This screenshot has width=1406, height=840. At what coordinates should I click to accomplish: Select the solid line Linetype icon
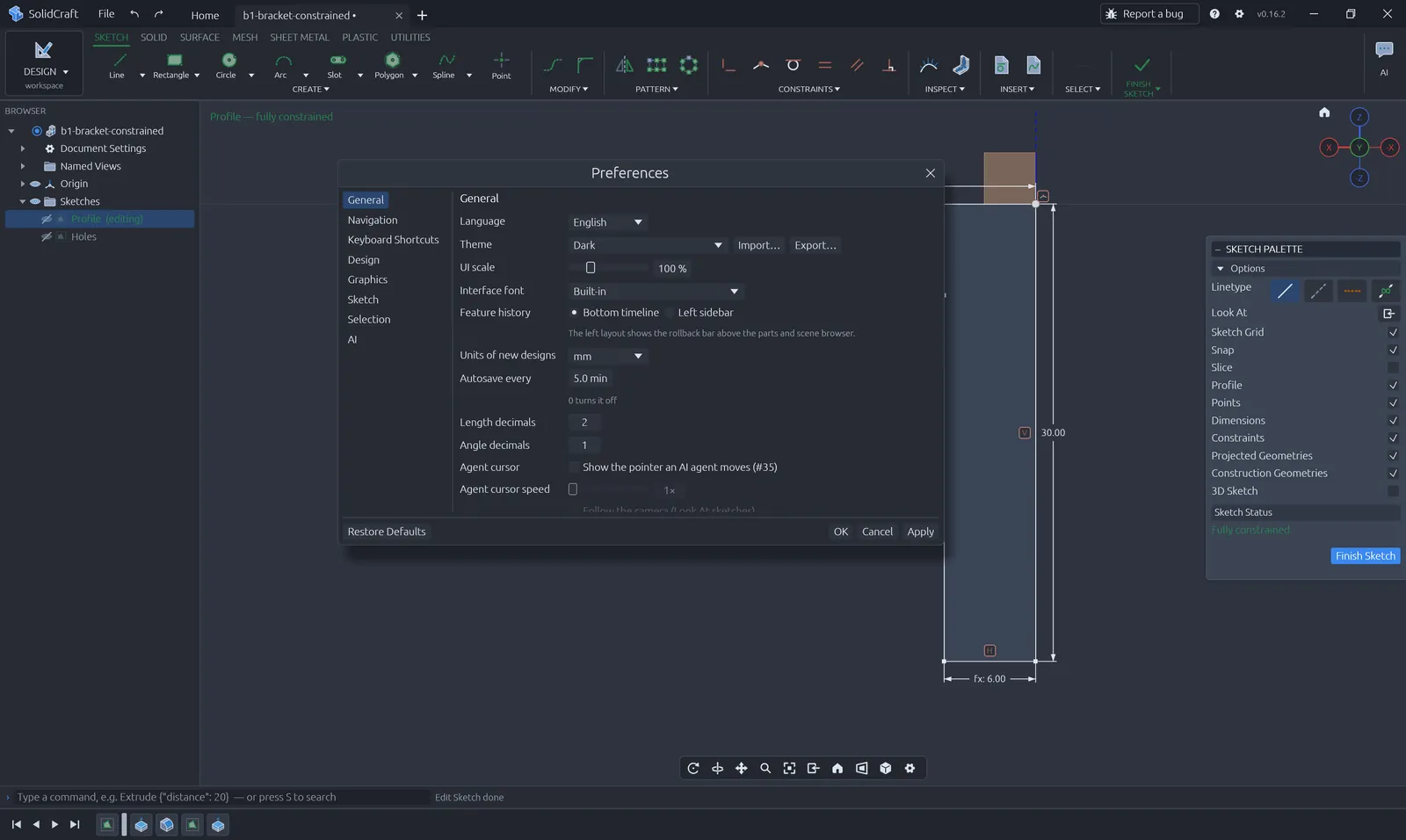point(1286,291)
